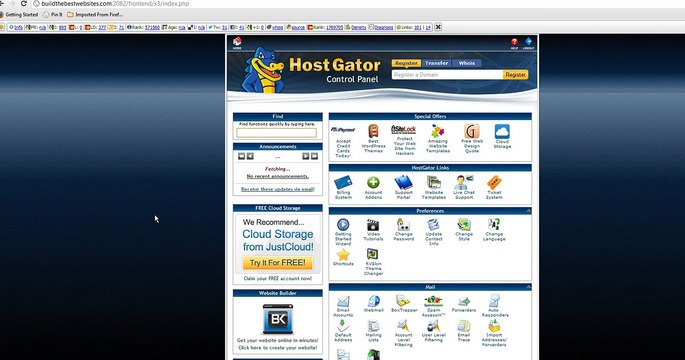This screenshot has height=360, width=685.
Task: Open Auto Responders
Action: coord(495,306)
